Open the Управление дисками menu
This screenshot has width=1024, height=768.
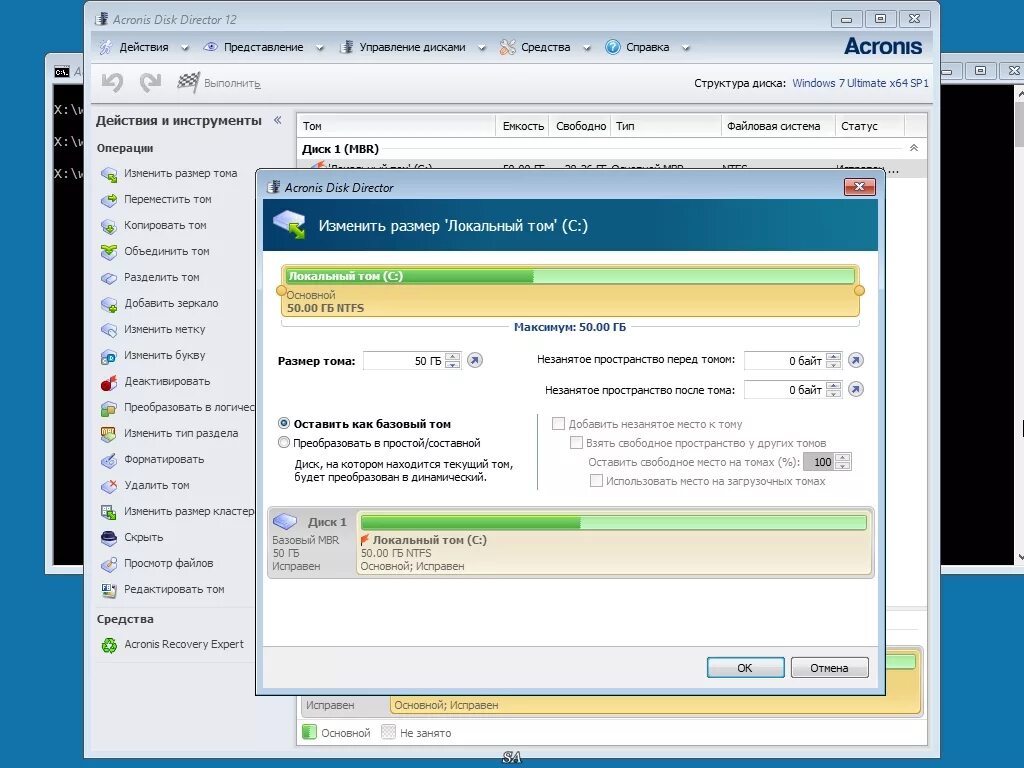click(412, 48)
